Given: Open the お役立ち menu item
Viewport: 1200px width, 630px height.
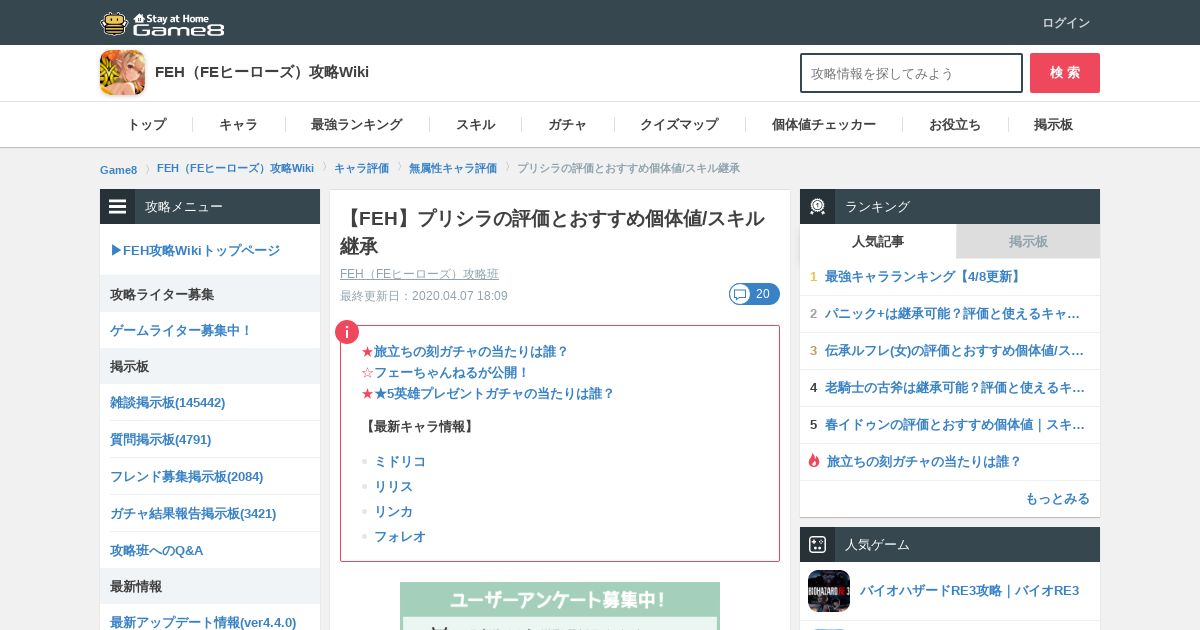Looking at the screenshot, I should tap(955, 125).
